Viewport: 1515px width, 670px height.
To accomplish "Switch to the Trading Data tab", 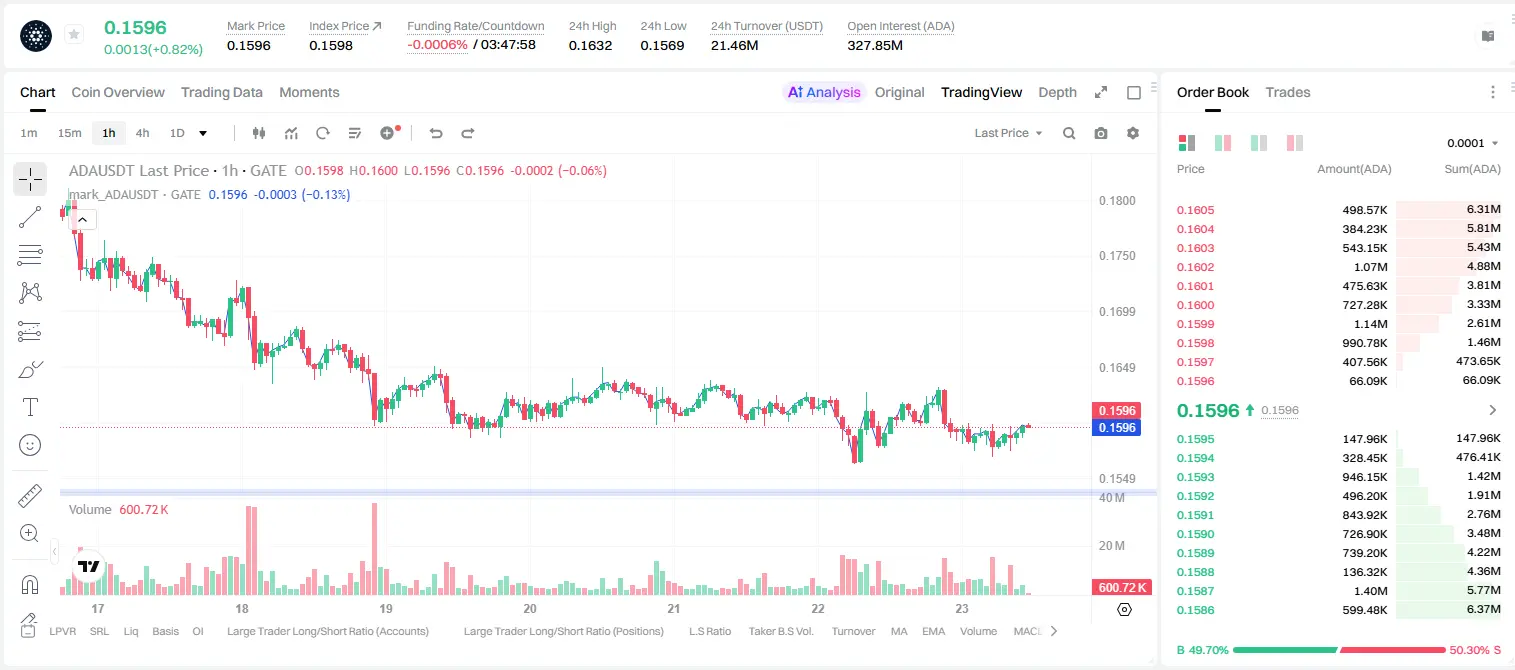I will pos(222,92).
